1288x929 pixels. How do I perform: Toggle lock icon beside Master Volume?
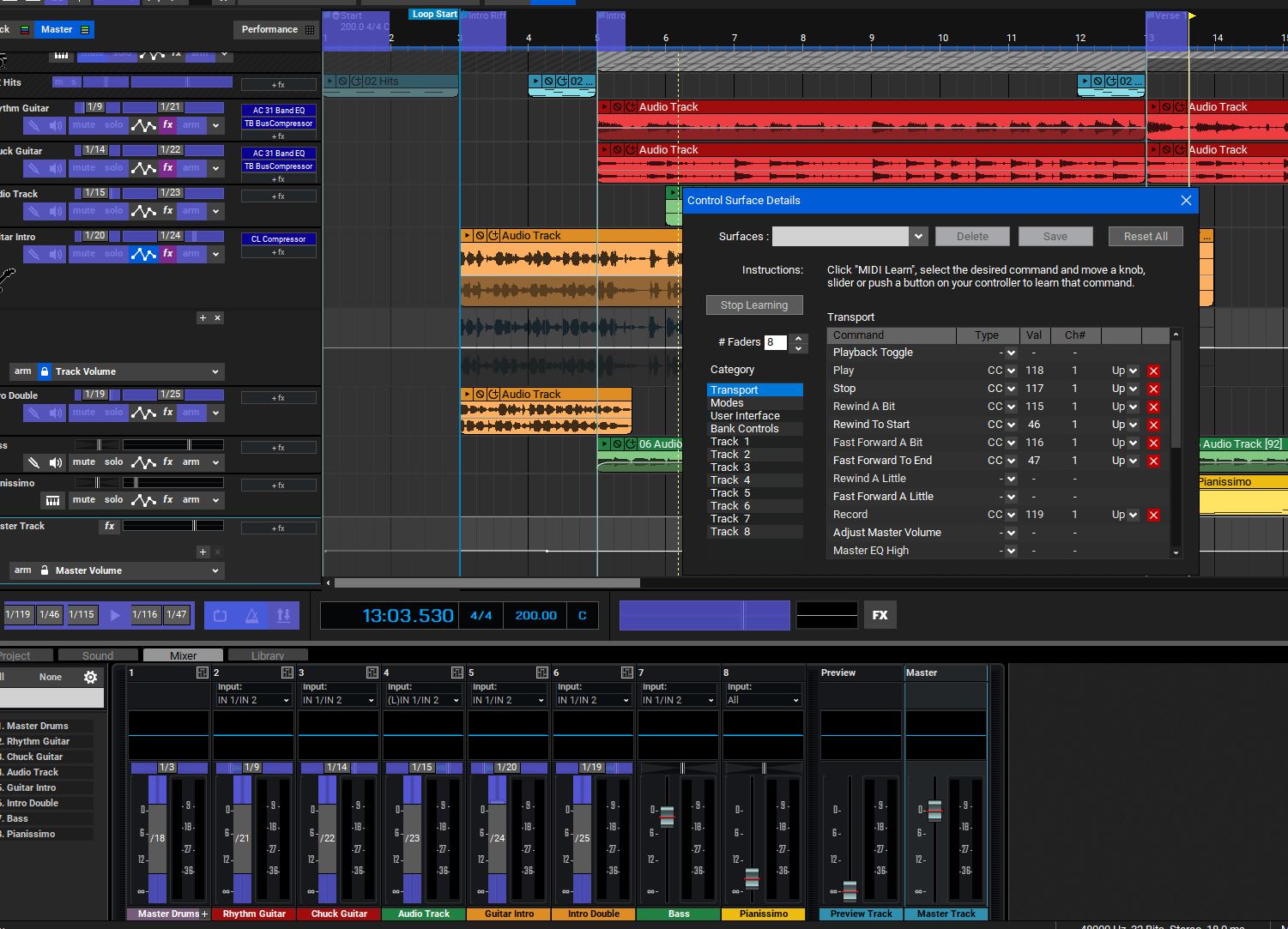pos(45,570)
